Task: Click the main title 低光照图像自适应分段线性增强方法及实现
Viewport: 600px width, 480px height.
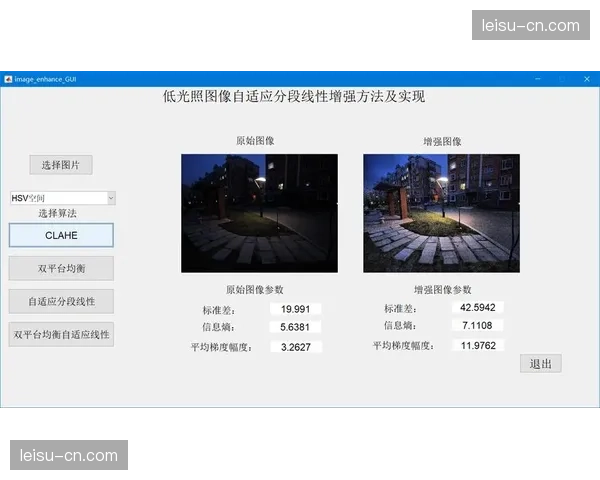Action: (294, 96)
